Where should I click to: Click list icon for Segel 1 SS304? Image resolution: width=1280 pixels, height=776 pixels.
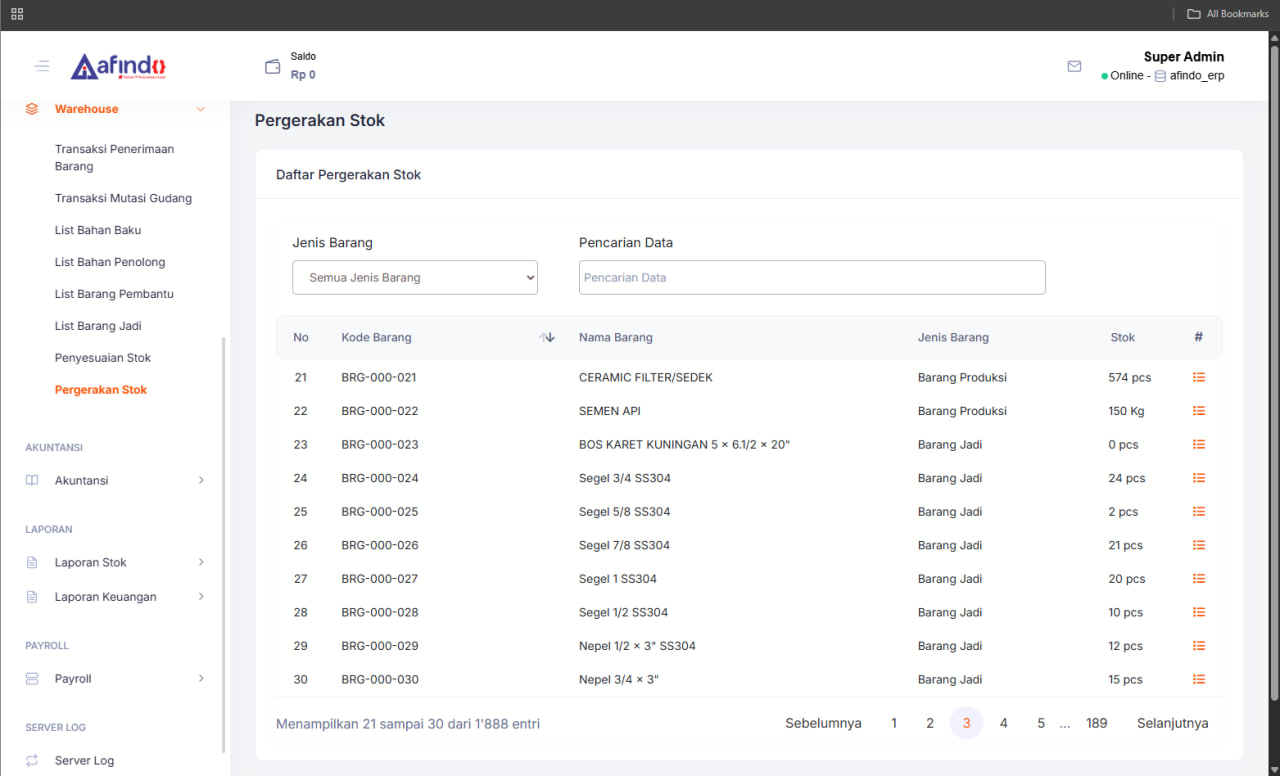(1199, 578)
